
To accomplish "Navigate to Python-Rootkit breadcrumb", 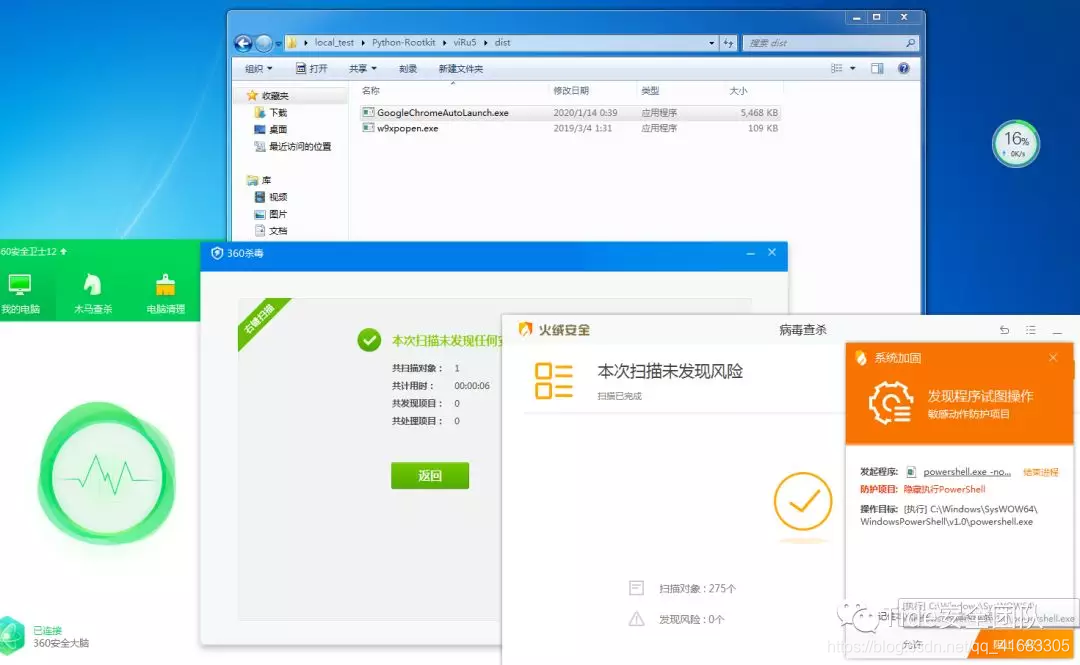I will [x=404, y=43].
